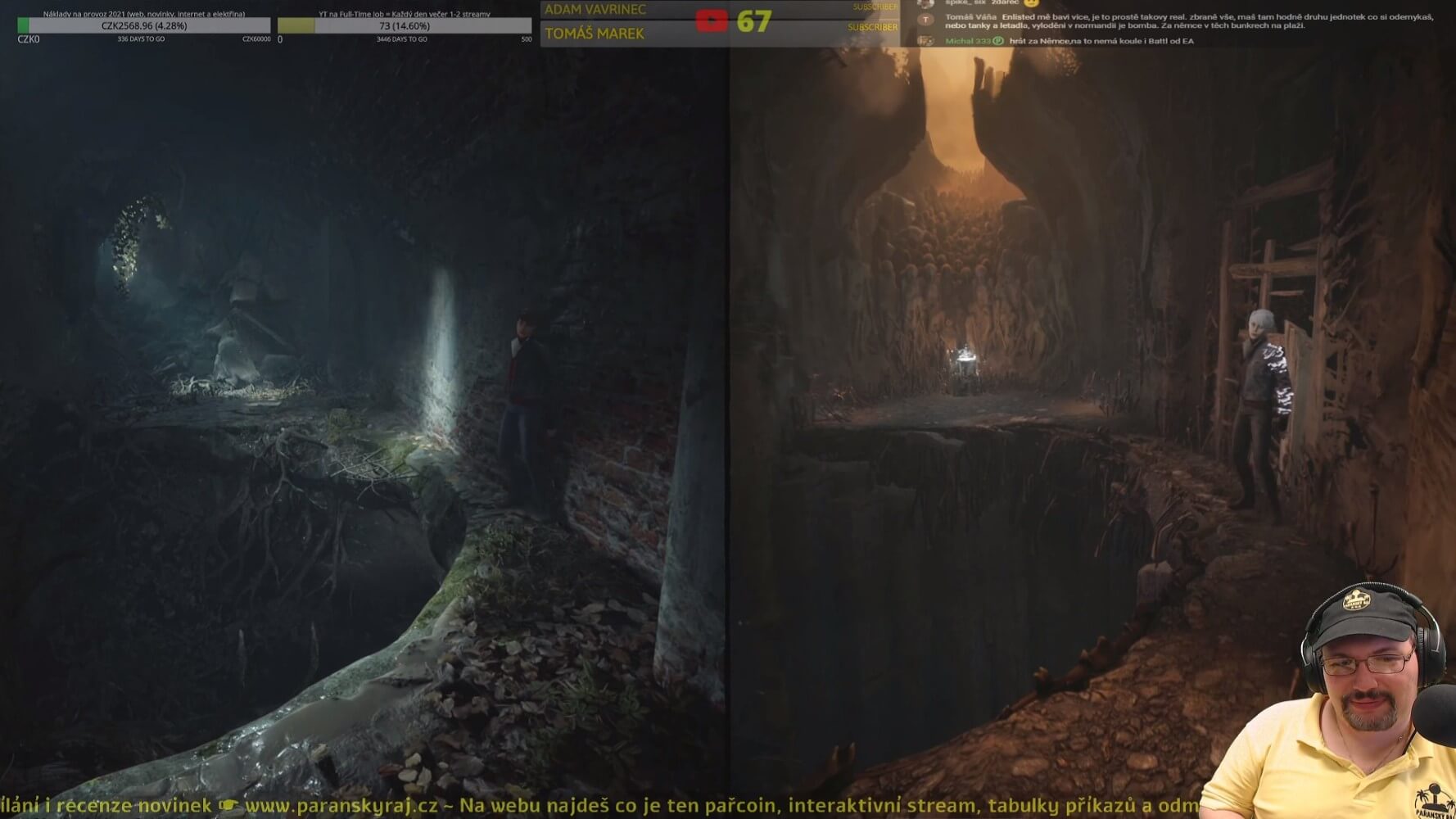Click the green badge beside Michal 333
1456x819 pixels.
[998, 41]
